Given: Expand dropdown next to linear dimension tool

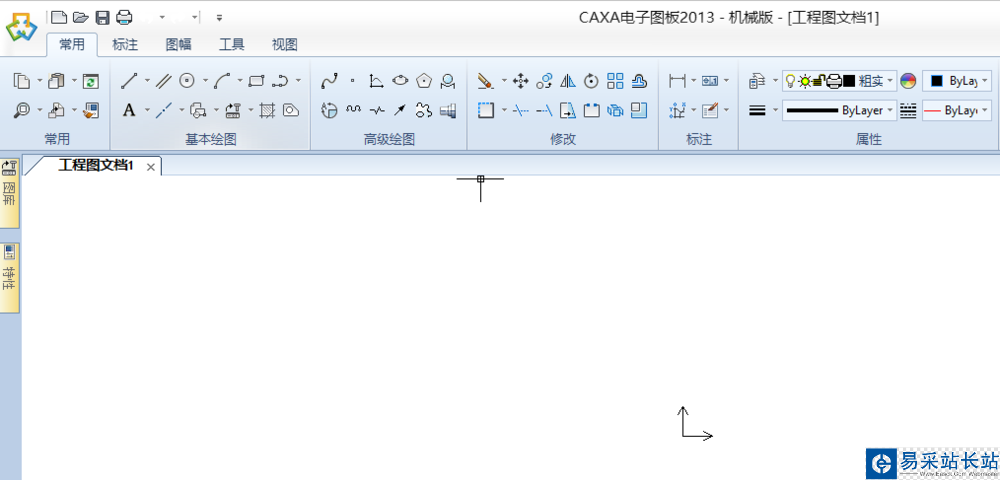Looking at the screenshot, I should (x=694, y=81).
